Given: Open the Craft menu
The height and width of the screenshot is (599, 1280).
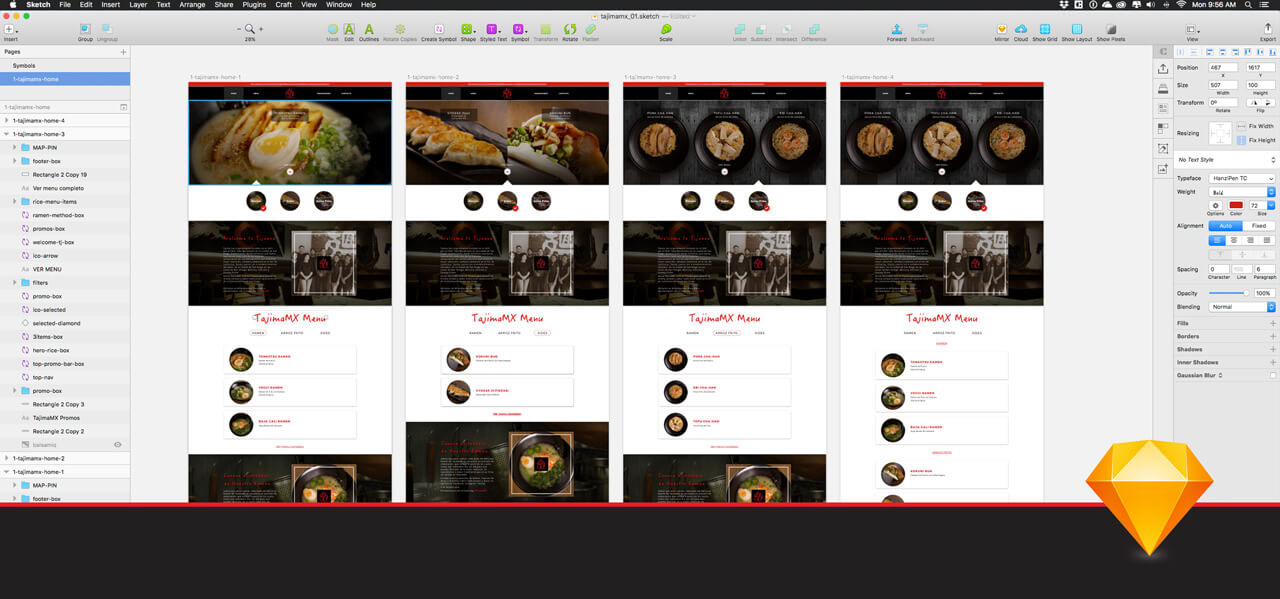Looking at the screenshot, I should click(284, 5).
